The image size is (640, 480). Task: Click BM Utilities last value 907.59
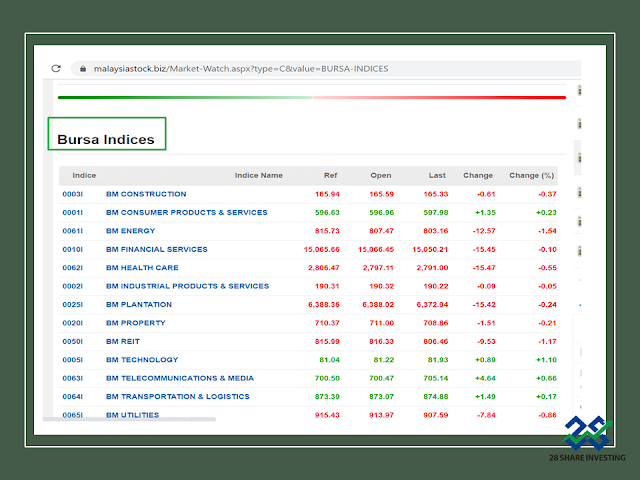(x=436, y=415)
